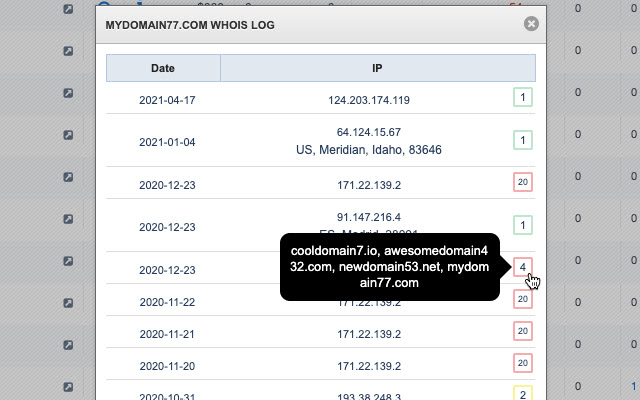Select IP 171.22.139.2 in the 2020-11-20 row
The width and height of the screenshot is (640, 400).
(369, 366)
